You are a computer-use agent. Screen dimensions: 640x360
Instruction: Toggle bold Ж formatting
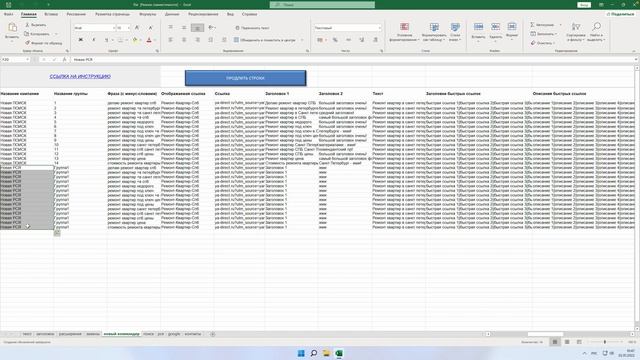tap(80, 40)
